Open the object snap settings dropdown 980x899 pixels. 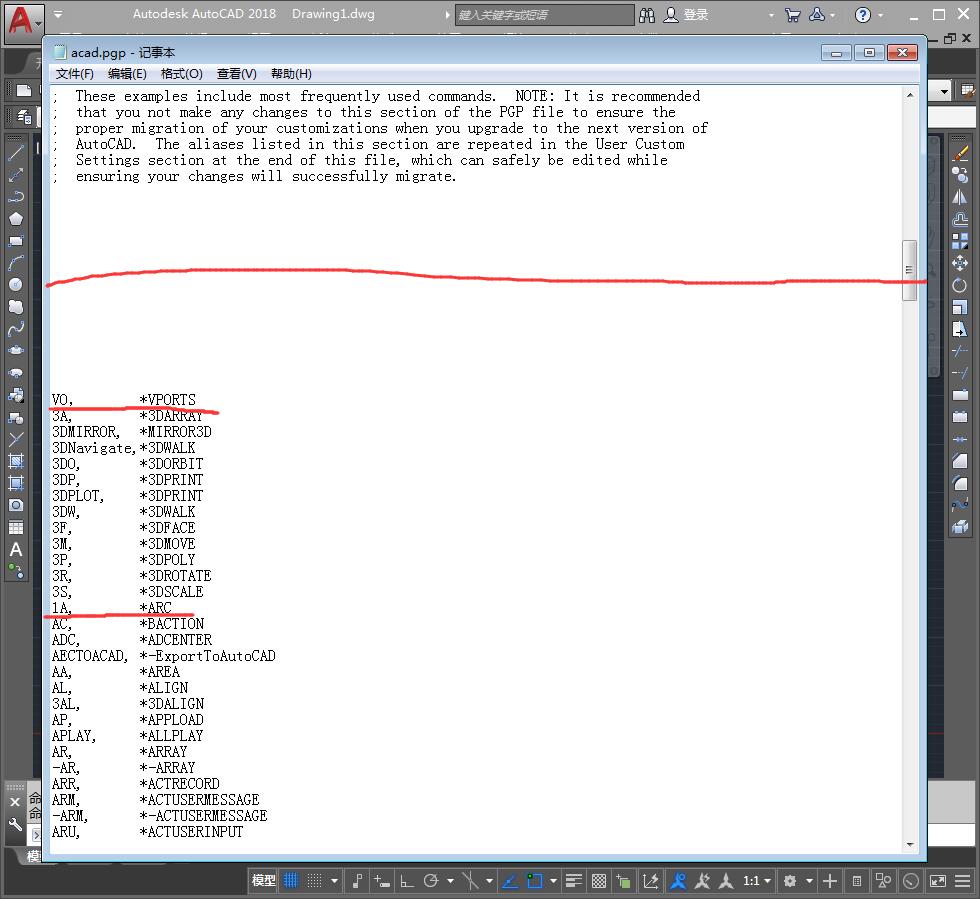(553, 881)
